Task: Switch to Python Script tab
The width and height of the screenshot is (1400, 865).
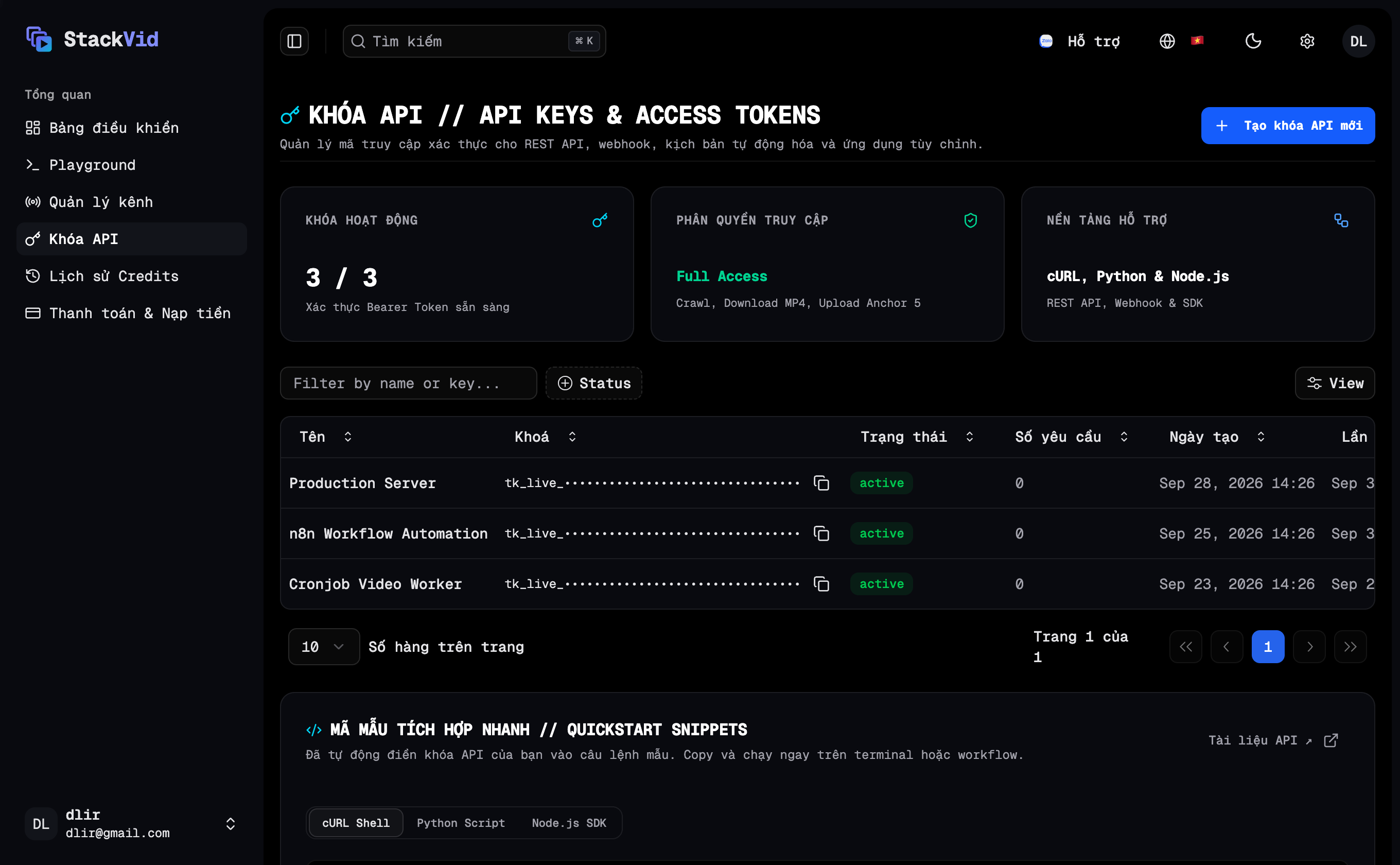Action: click(461, 823)
